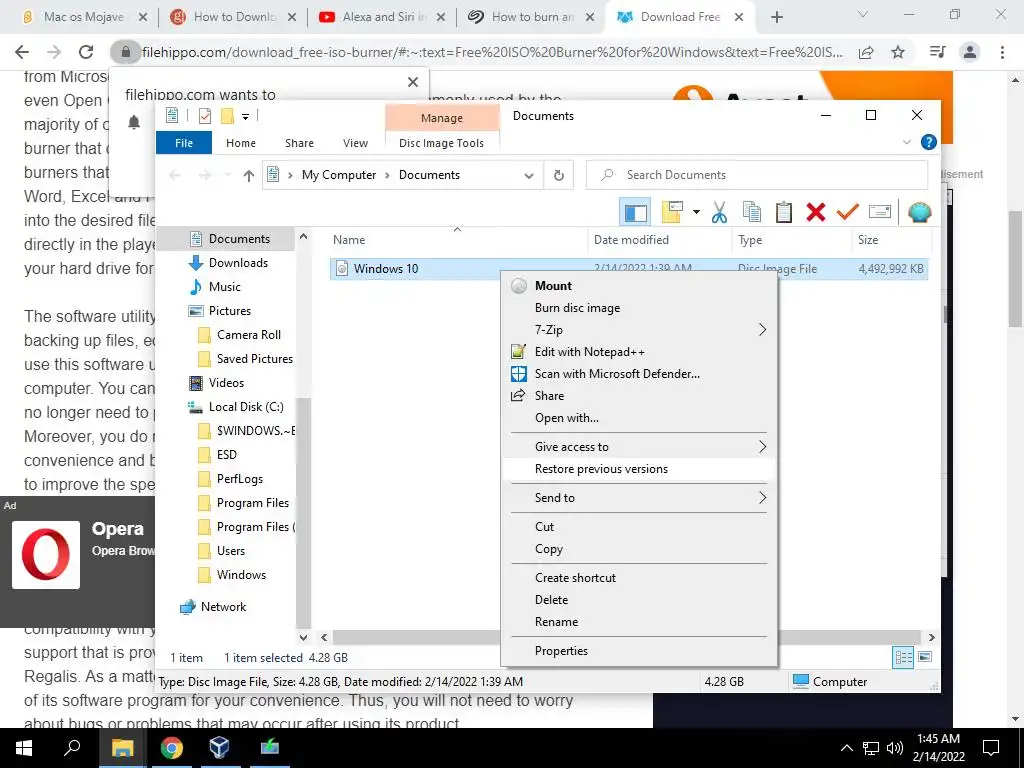Click the quick access new folder icon
The width and height of the screenshot is (1024, 768).
click(227, 116)
